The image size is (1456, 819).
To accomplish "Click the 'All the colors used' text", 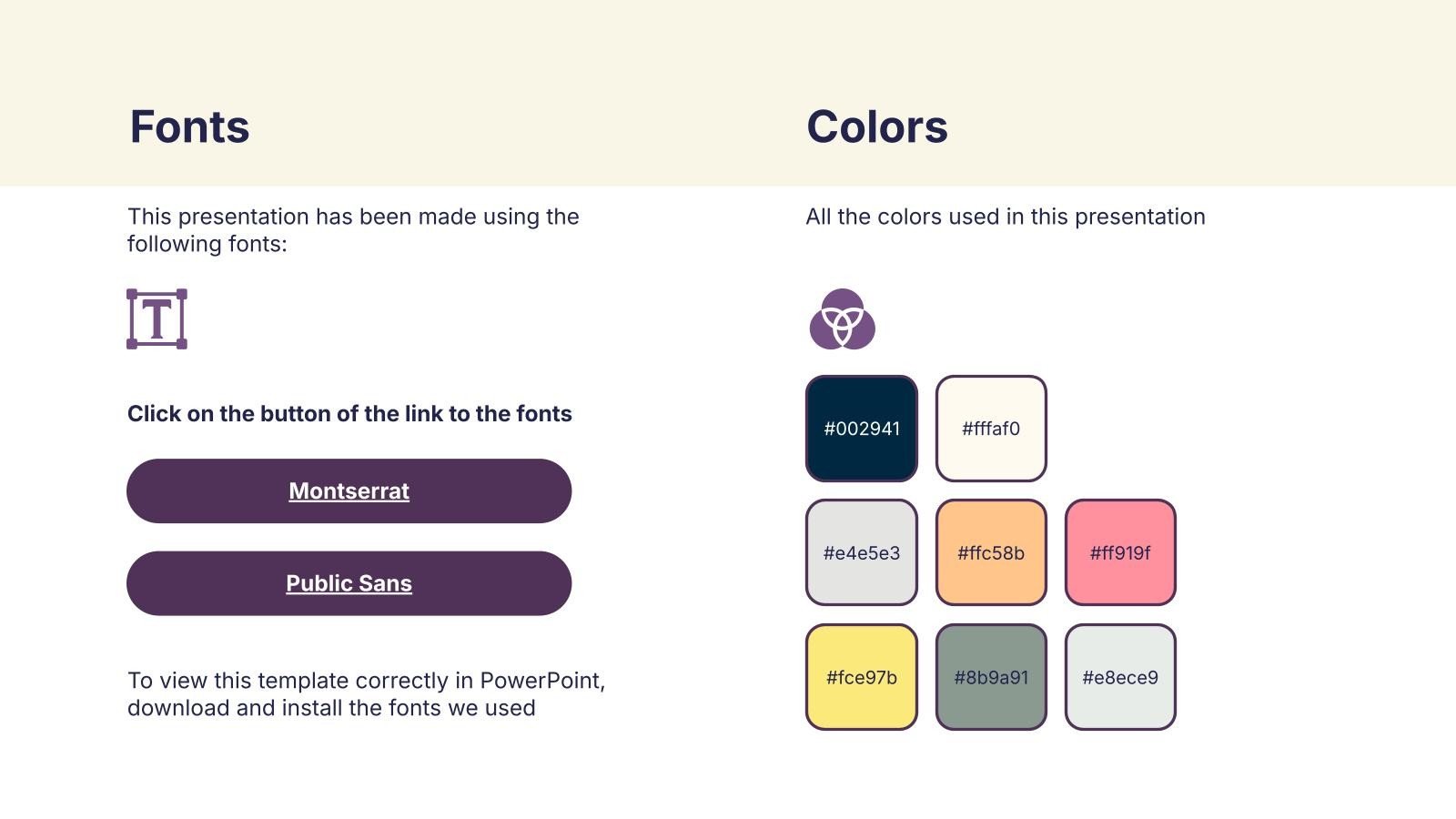I will pos(1006,217).
